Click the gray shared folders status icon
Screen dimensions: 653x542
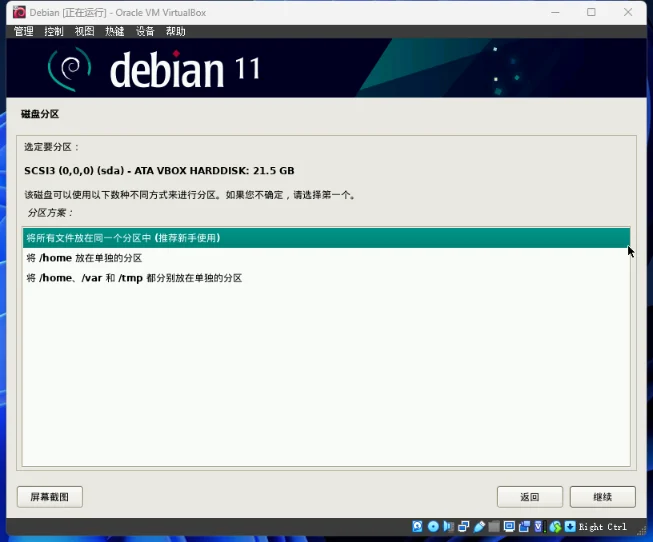point(494,527)
